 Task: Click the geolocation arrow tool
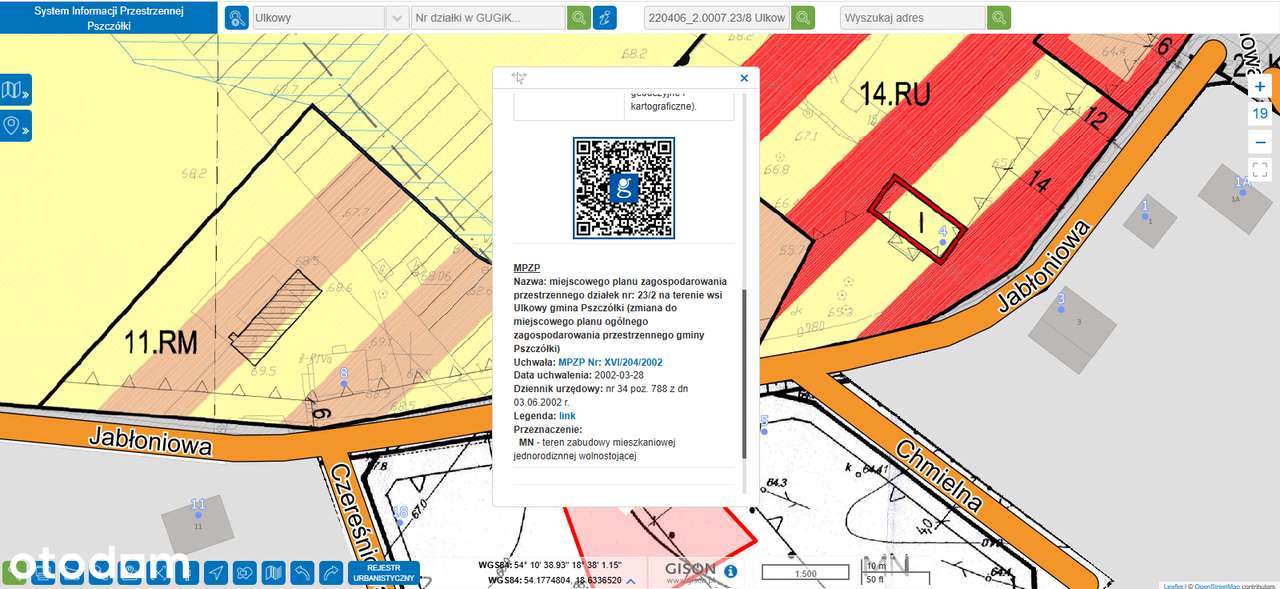coord(215,573)
